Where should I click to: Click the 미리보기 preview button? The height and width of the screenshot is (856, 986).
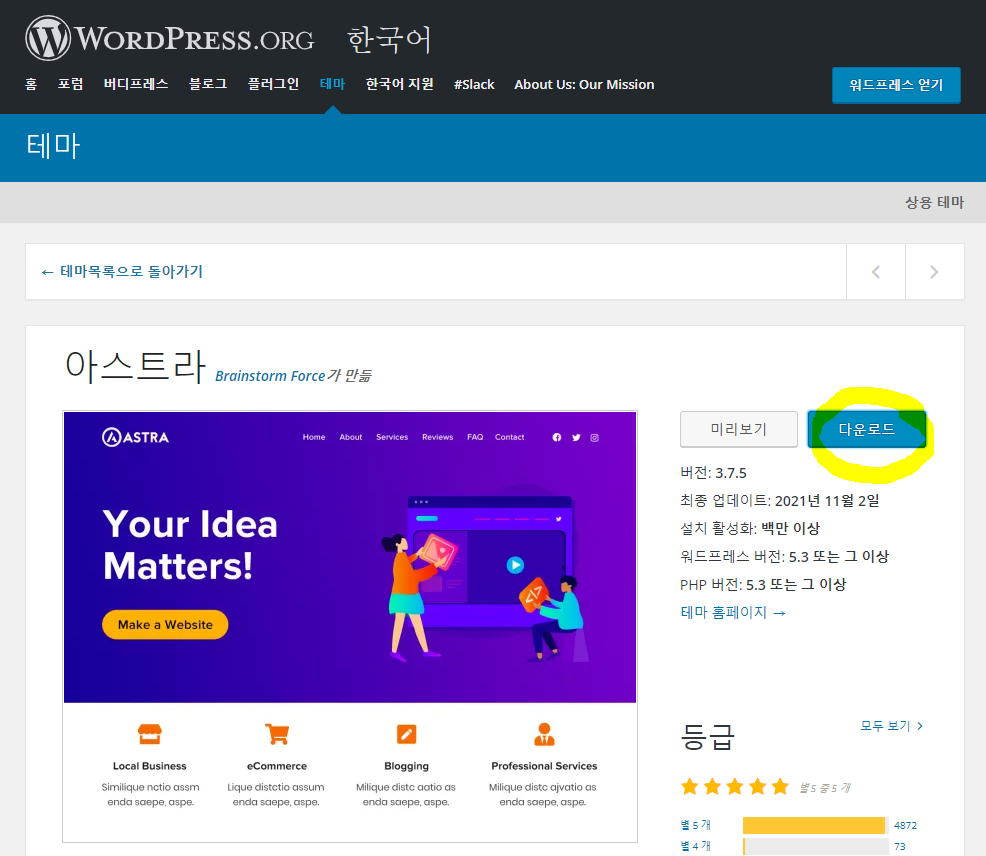739,430
